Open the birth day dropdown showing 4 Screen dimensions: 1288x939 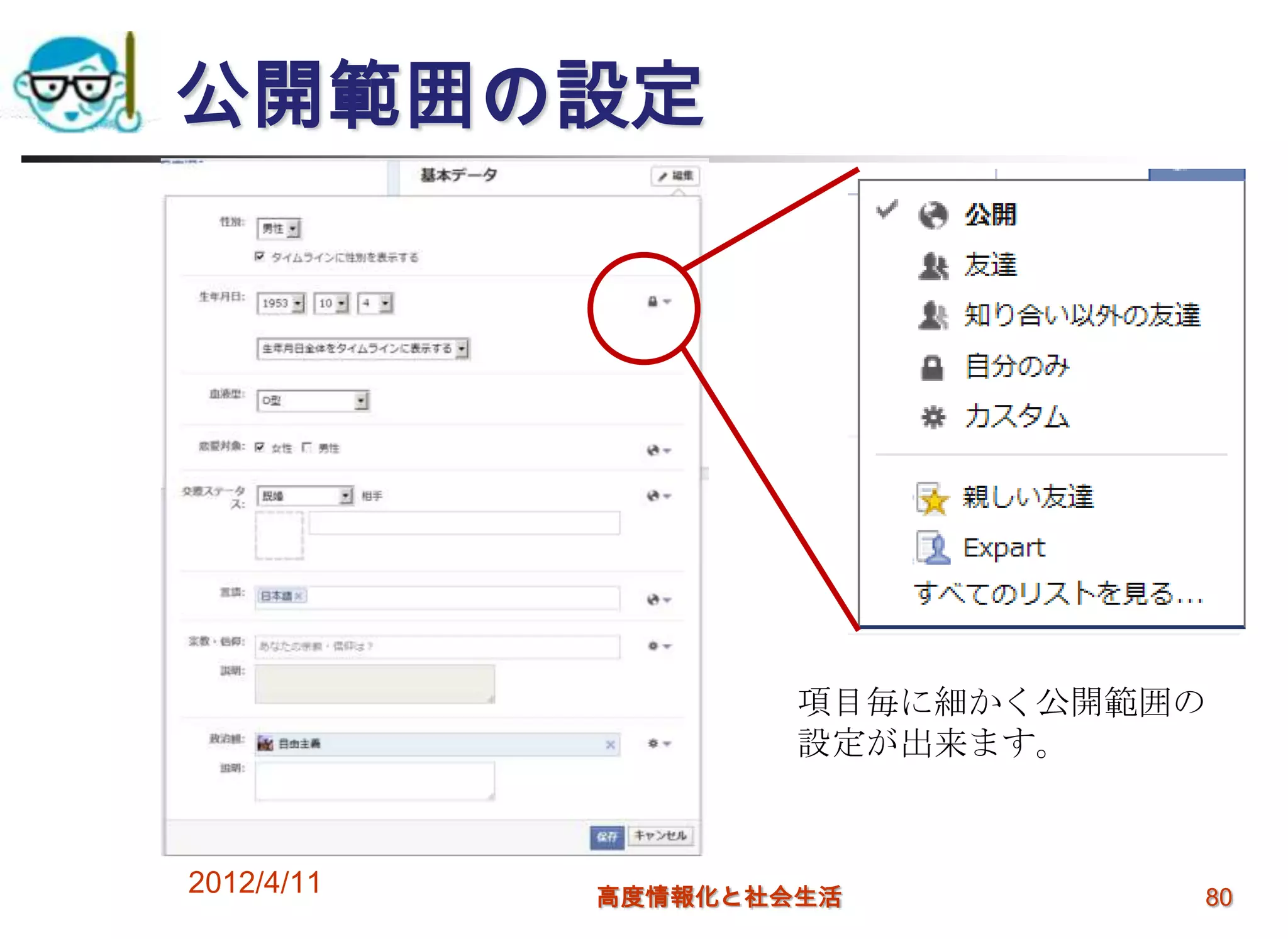[x=375, y=303]
